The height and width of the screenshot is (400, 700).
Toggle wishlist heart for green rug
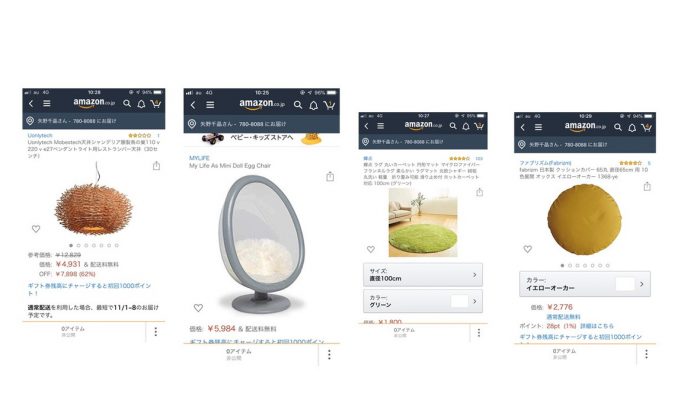coord(371,249)
